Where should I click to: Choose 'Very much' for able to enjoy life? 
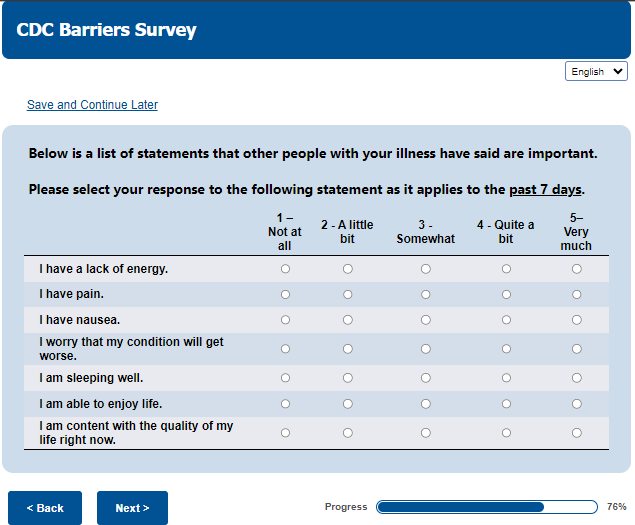pos(577,404)
